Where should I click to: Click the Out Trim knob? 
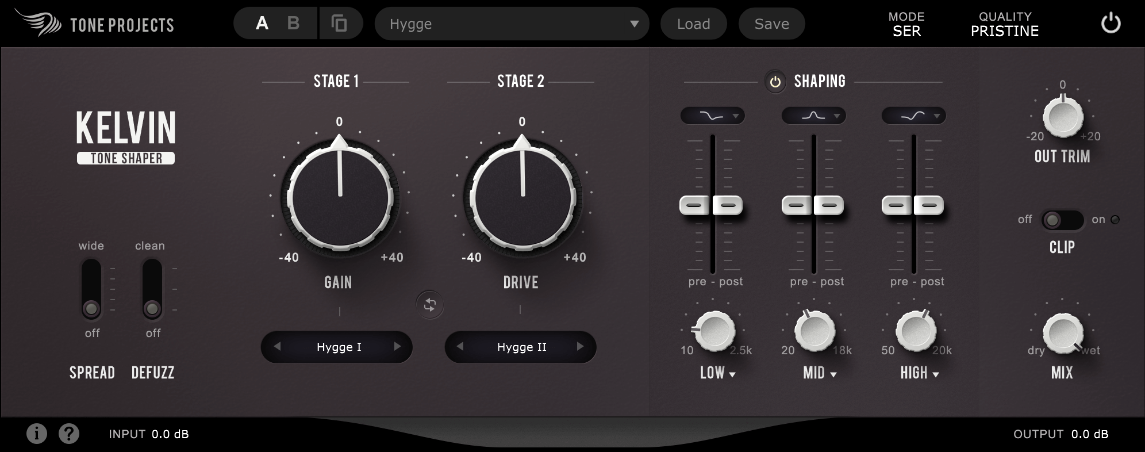tap(1063, 117)
